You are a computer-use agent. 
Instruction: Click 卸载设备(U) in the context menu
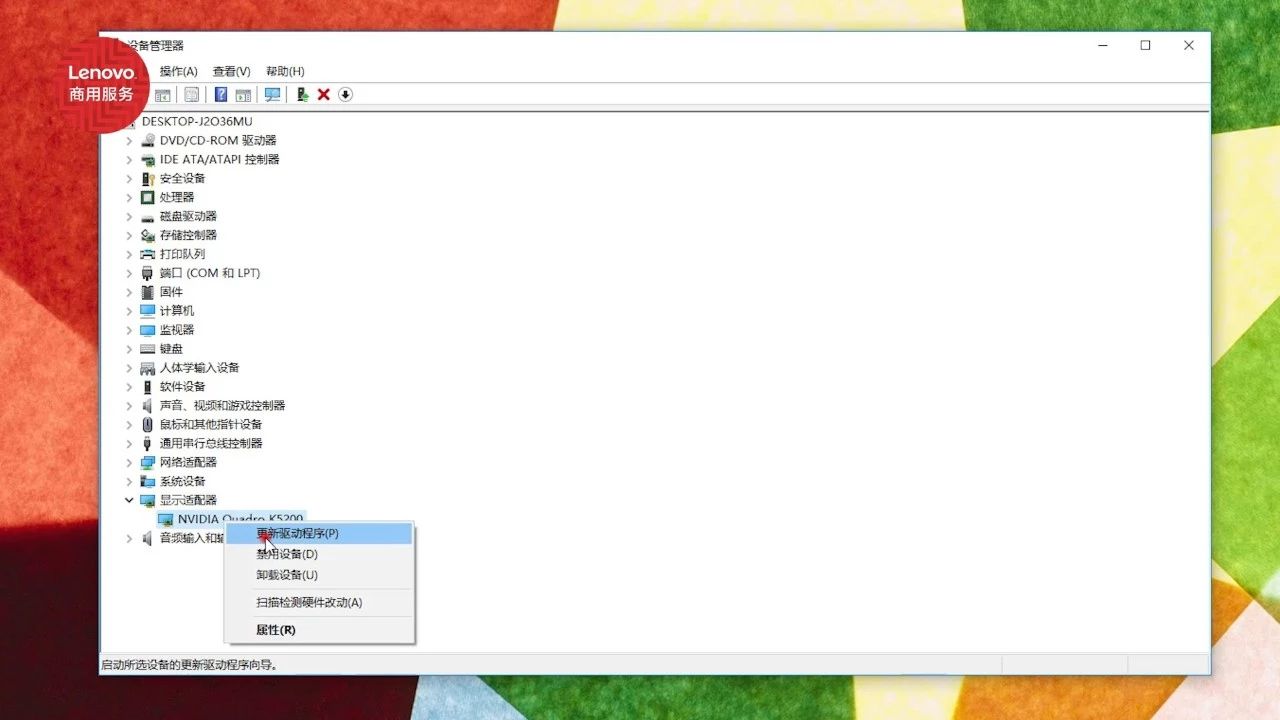(x=287, y=575)
